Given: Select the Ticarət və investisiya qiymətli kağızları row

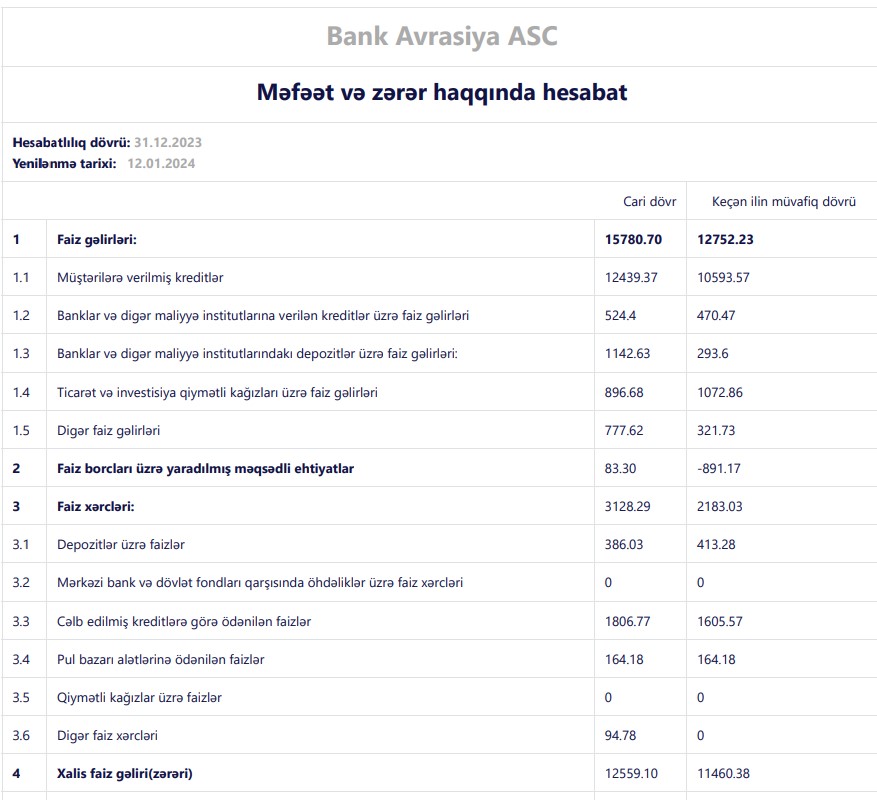Looking at the screenshot, I should [217, 392].
